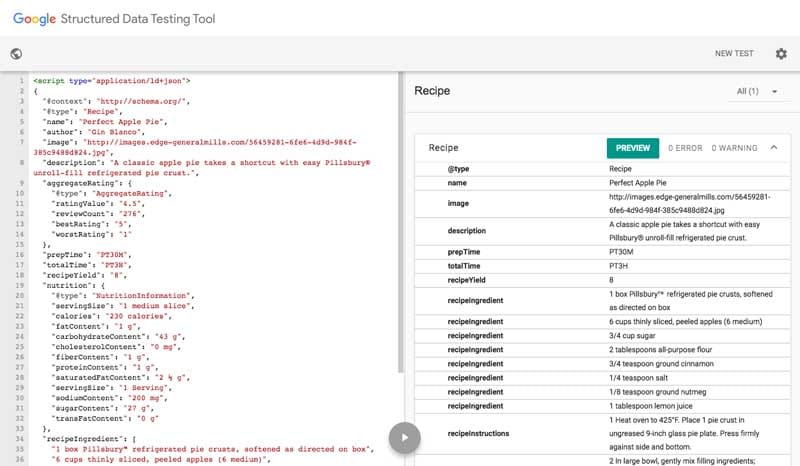This screenshot has height=466, width=800.
Task: Click the "calories" code line
Action: pos(111,316)
